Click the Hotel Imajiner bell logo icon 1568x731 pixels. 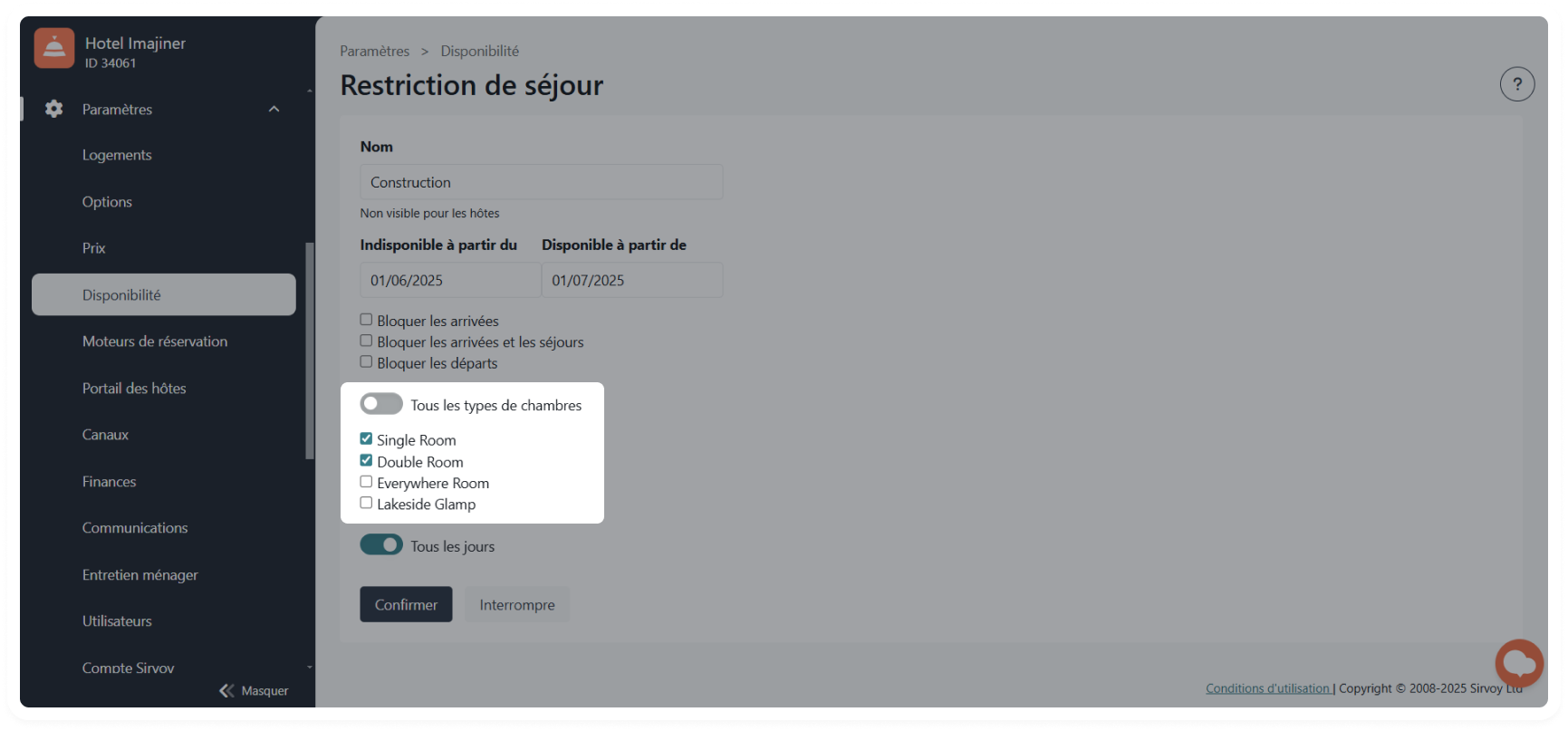click(54, 49)
